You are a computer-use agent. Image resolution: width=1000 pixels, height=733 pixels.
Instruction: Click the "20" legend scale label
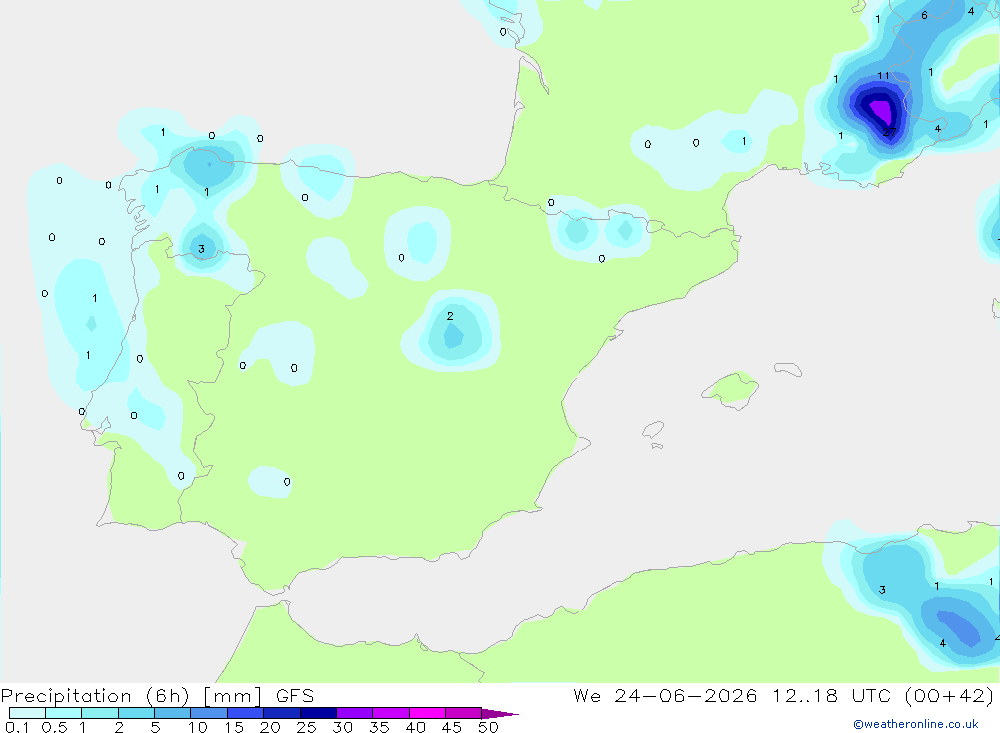pos(270,727)
